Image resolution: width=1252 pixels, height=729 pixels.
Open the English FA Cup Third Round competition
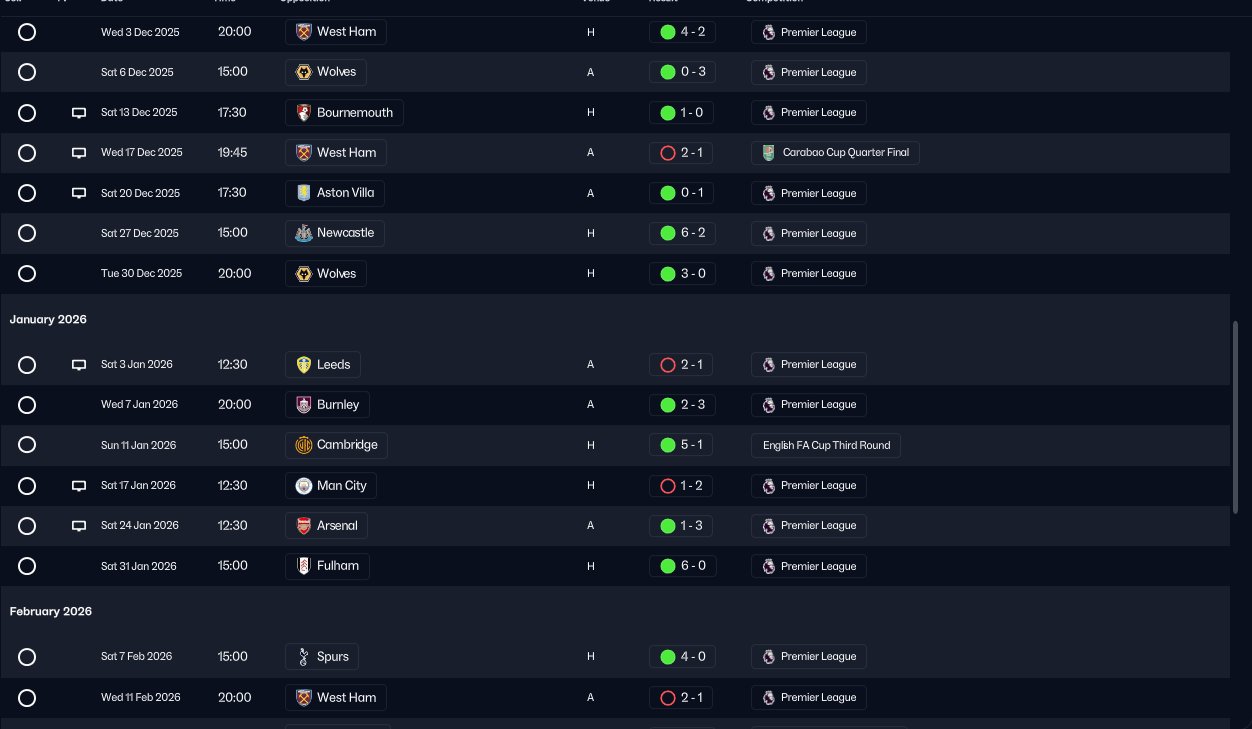click(826, 445)
